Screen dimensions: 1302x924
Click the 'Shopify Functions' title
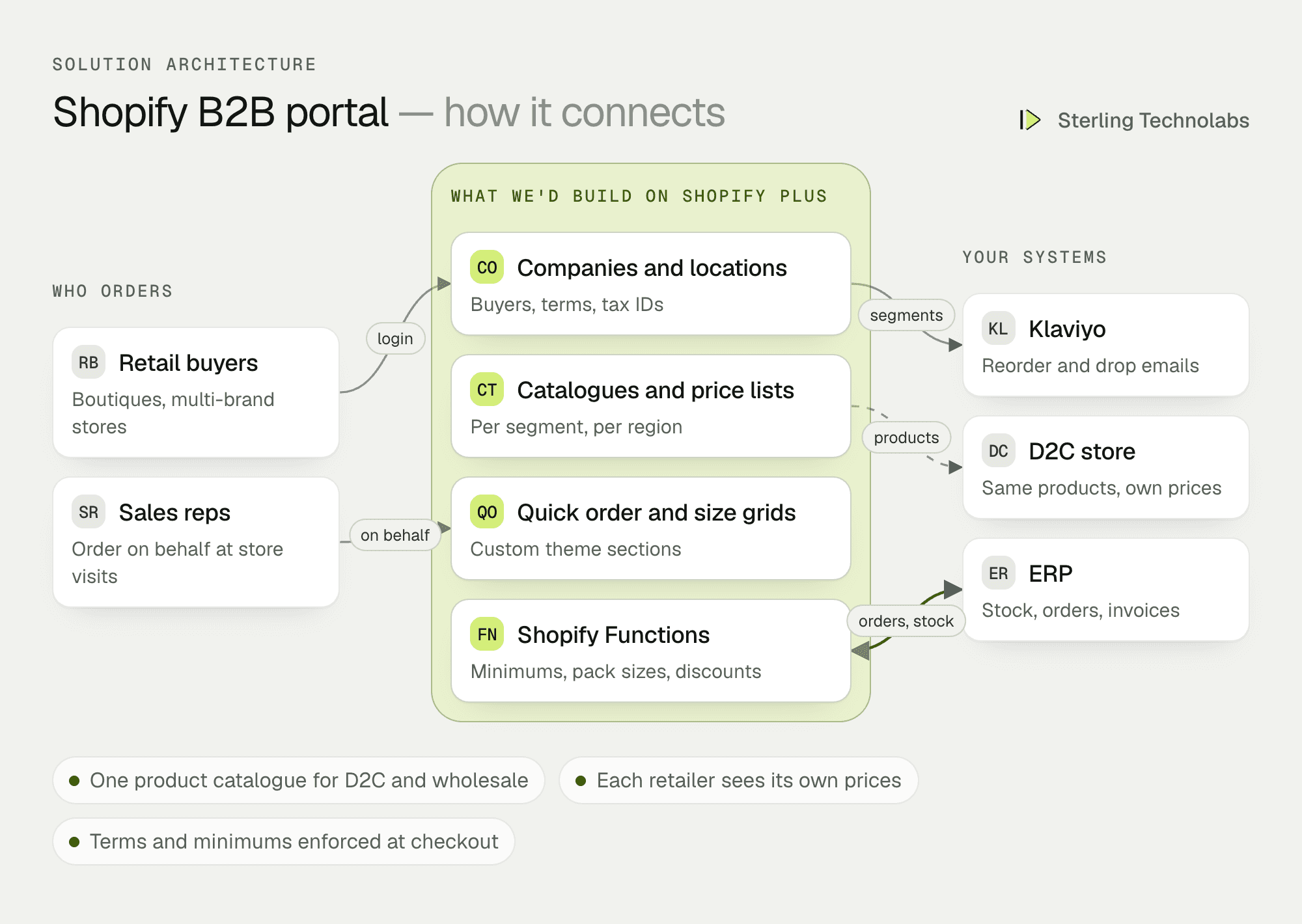click(x=613, y=634)
